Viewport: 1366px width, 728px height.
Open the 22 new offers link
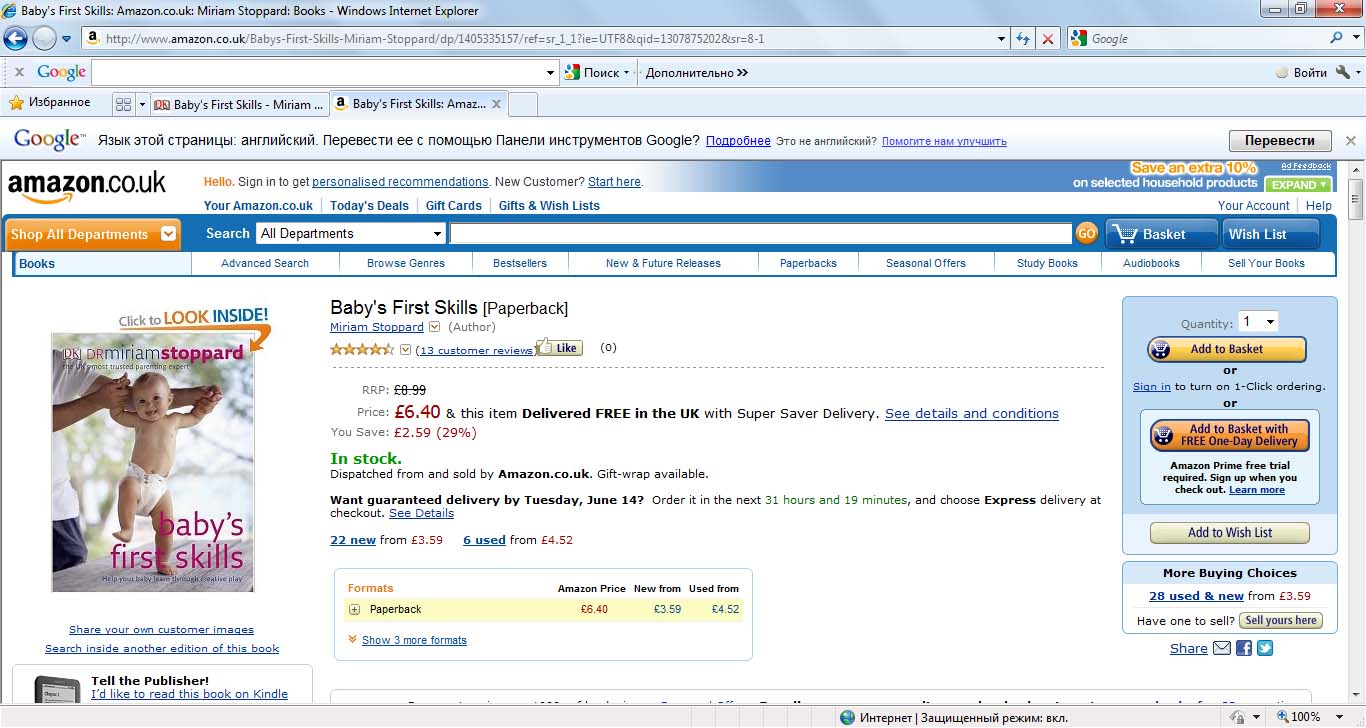click(x=353, y=540)
